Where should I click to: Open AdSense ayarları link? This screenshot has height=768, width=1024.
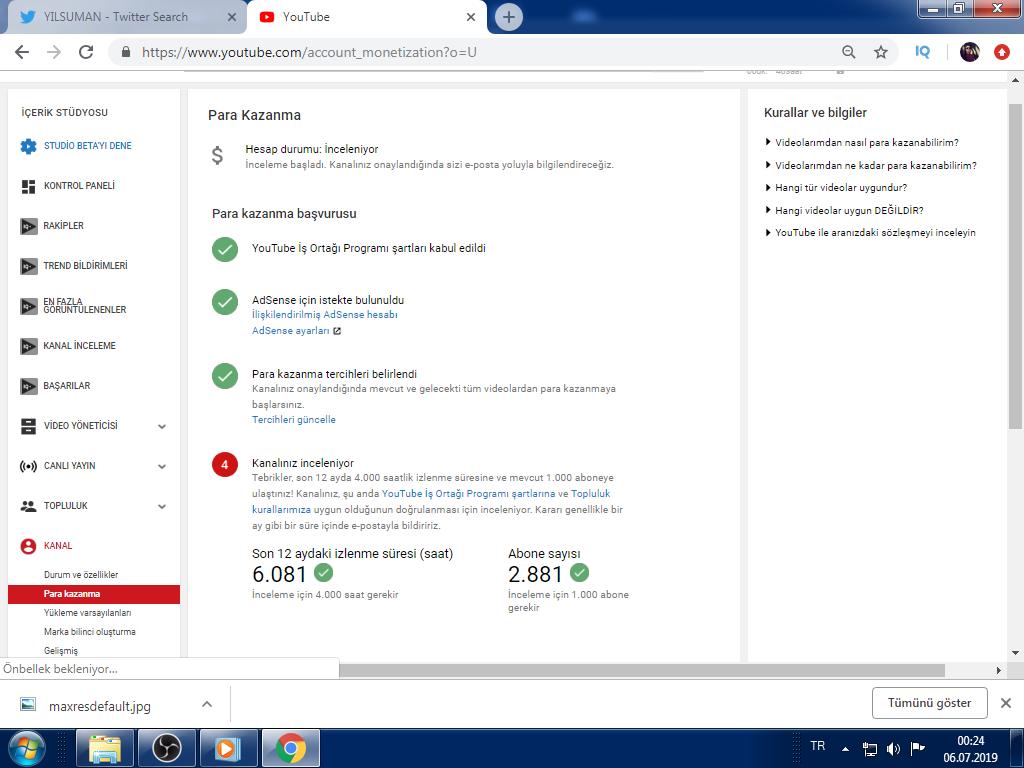coord(291,330)
